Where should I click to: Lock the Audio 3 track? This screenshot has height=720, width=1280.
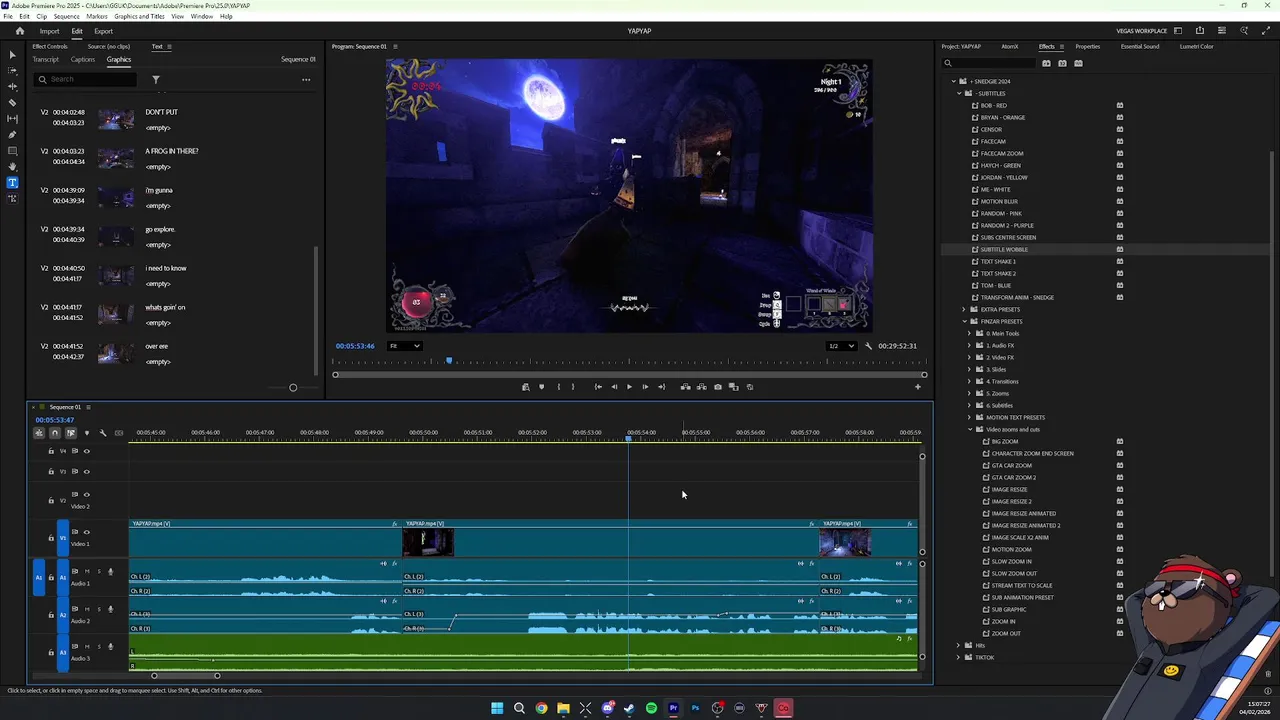click(x=51, y=653)
